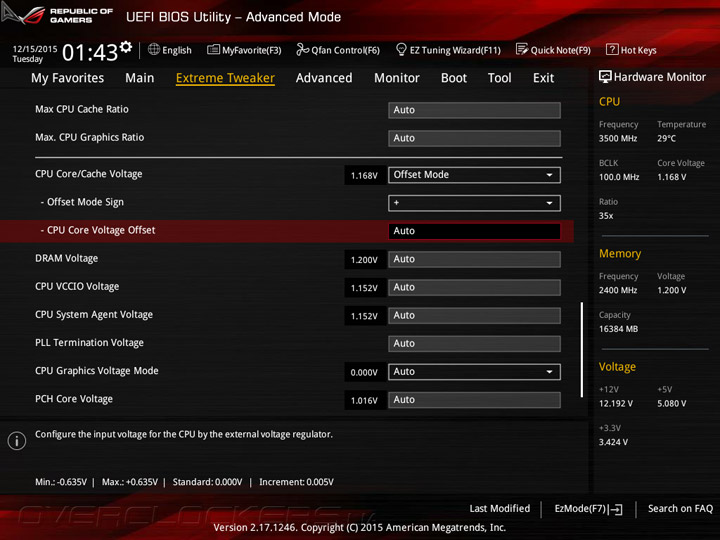
Task: Go to the Advanced tab
Action: coord(324,78)
